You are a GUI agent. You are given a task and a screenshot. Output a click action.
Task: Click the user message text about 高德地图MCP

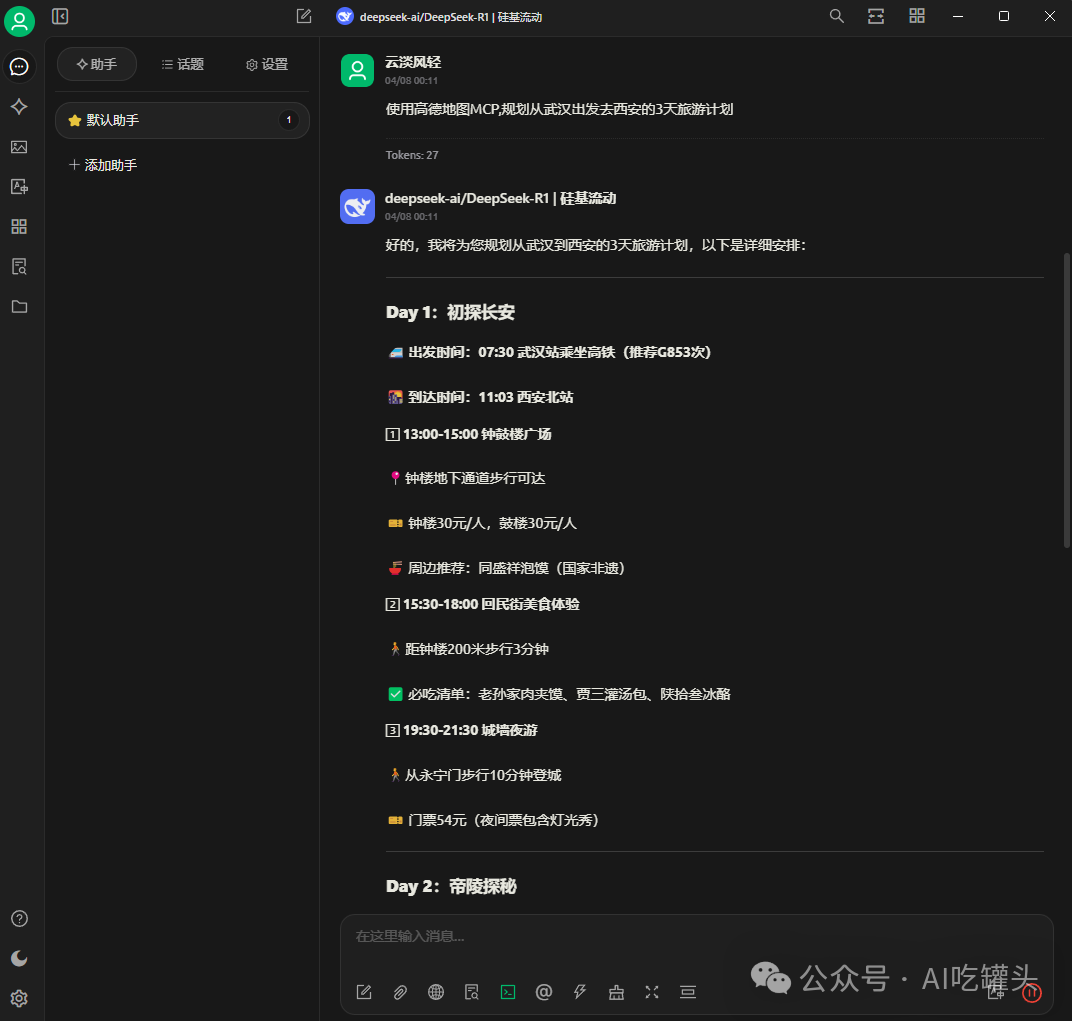tap(559, 109)
